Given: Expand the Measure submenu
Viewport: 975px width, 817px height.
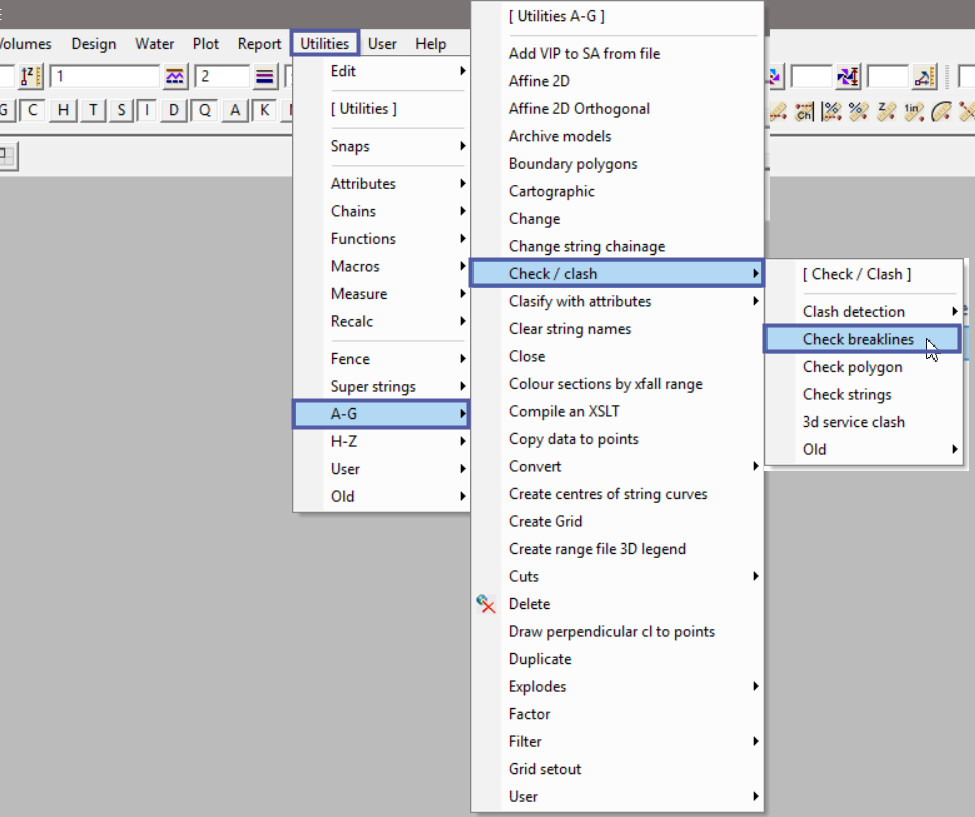Looking at the screenshot, I should (x=382, y=293).
